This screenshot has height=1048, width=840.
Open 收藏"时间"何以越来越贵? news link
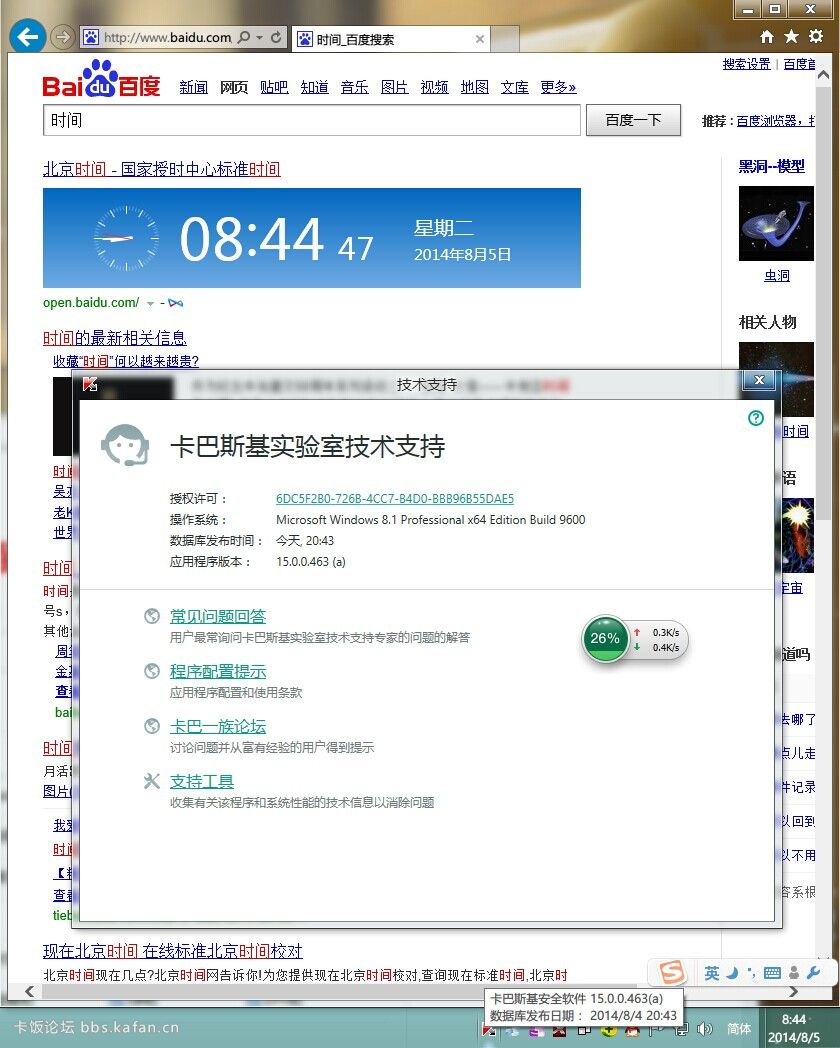pyautogui.click(x=126, y=362)
